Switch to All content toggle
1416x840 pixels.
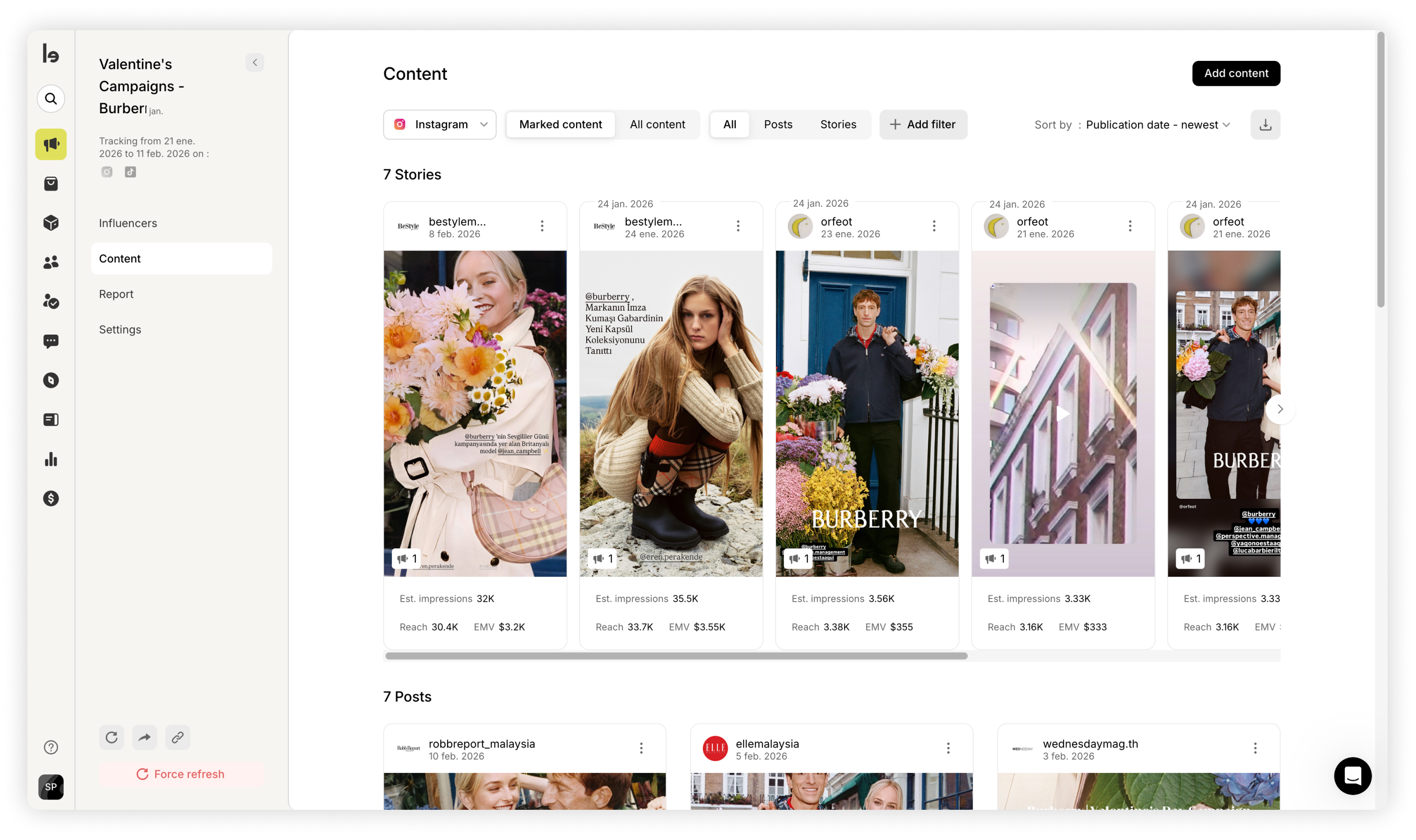coord(657,125)
